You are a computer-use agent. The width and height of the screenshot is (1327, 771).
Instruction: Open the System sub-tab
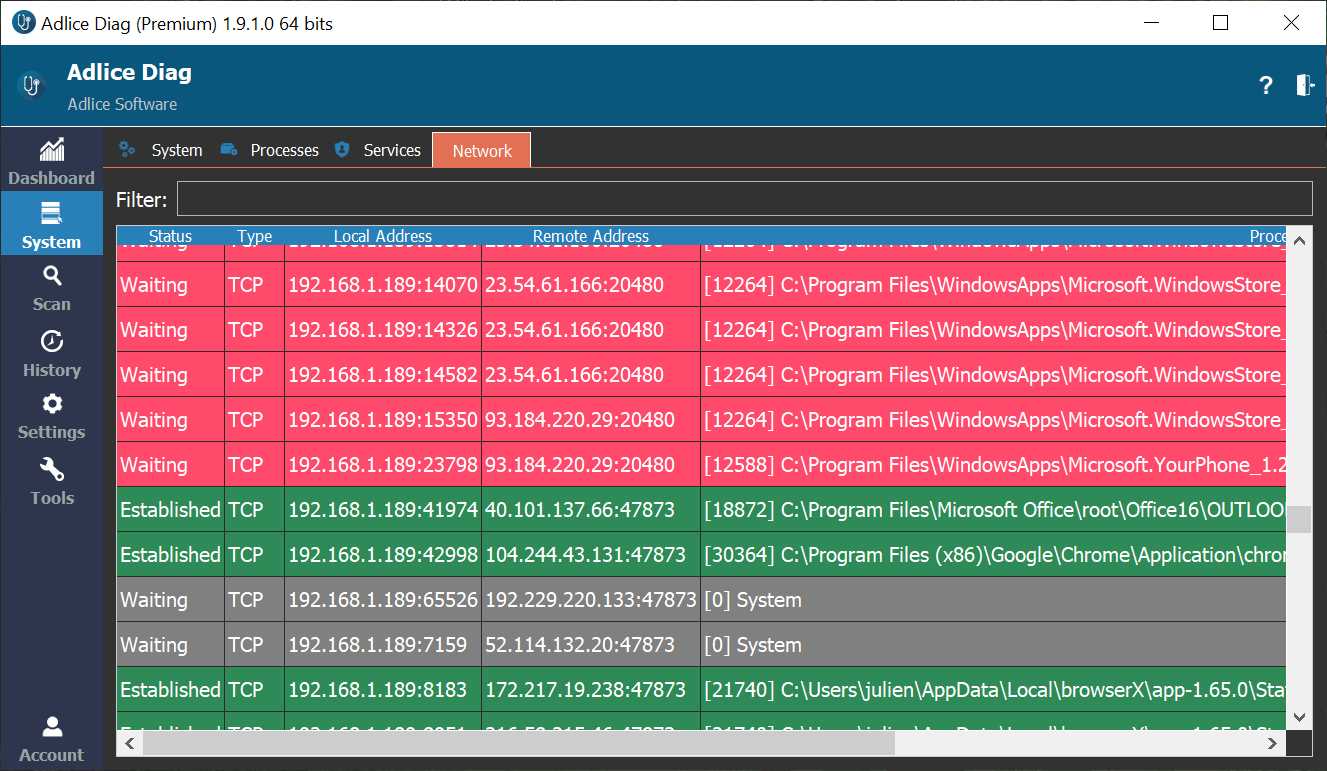[x=176, y=151]
